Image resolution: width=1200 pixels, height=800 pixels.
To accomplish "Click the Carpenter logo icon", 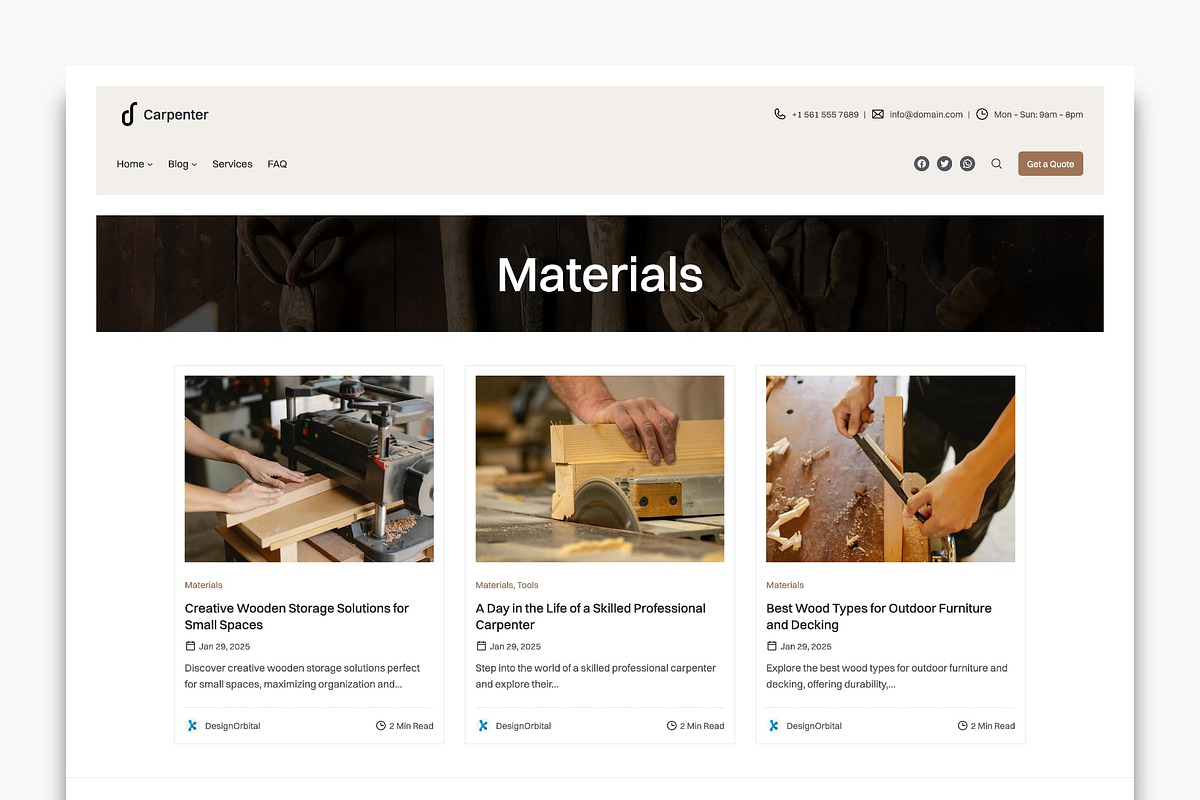I will point(128,114).
